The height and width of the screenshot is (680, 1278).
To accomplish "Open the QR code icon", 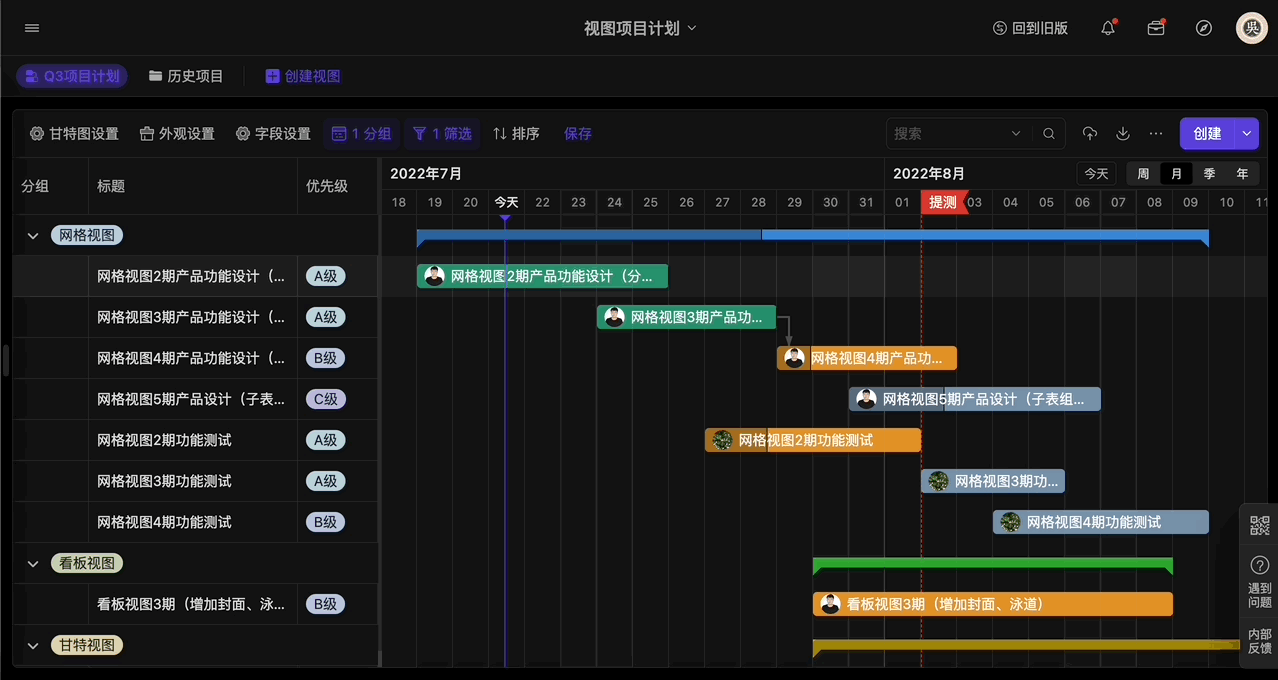I will point(1260,526).
